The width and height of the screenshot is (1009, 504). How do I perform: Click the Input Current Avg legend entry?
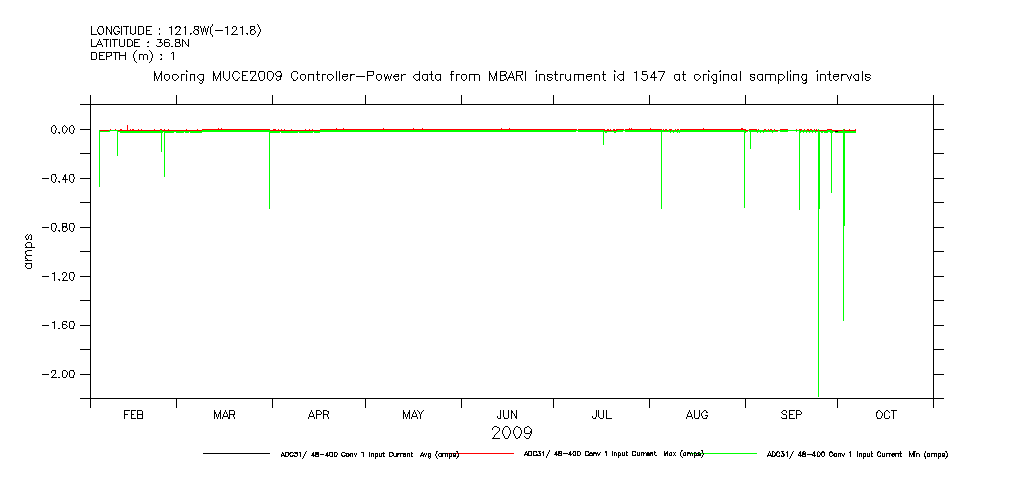(x=369, y=454)
